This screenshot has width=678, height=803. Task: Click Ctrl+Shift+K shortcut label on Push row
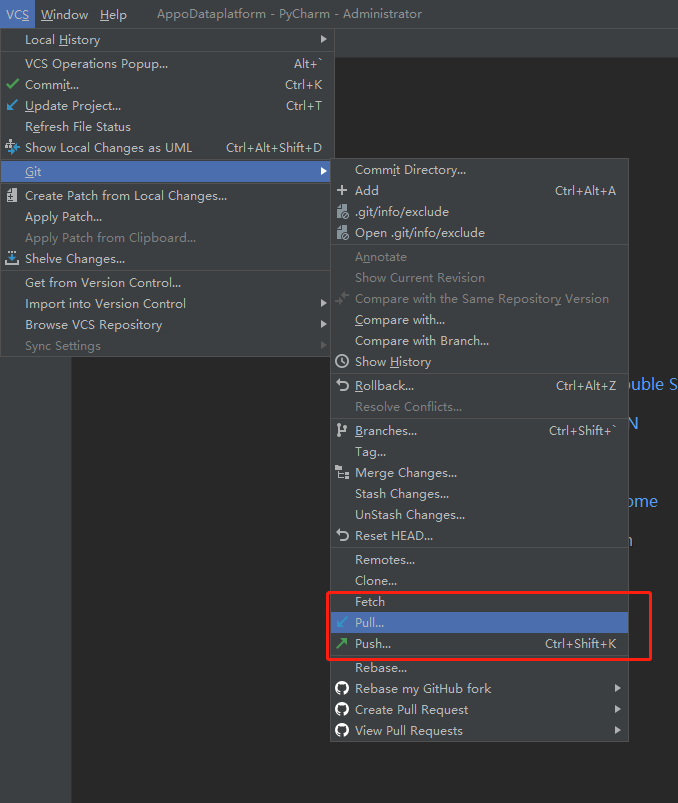tap(581, 644)
